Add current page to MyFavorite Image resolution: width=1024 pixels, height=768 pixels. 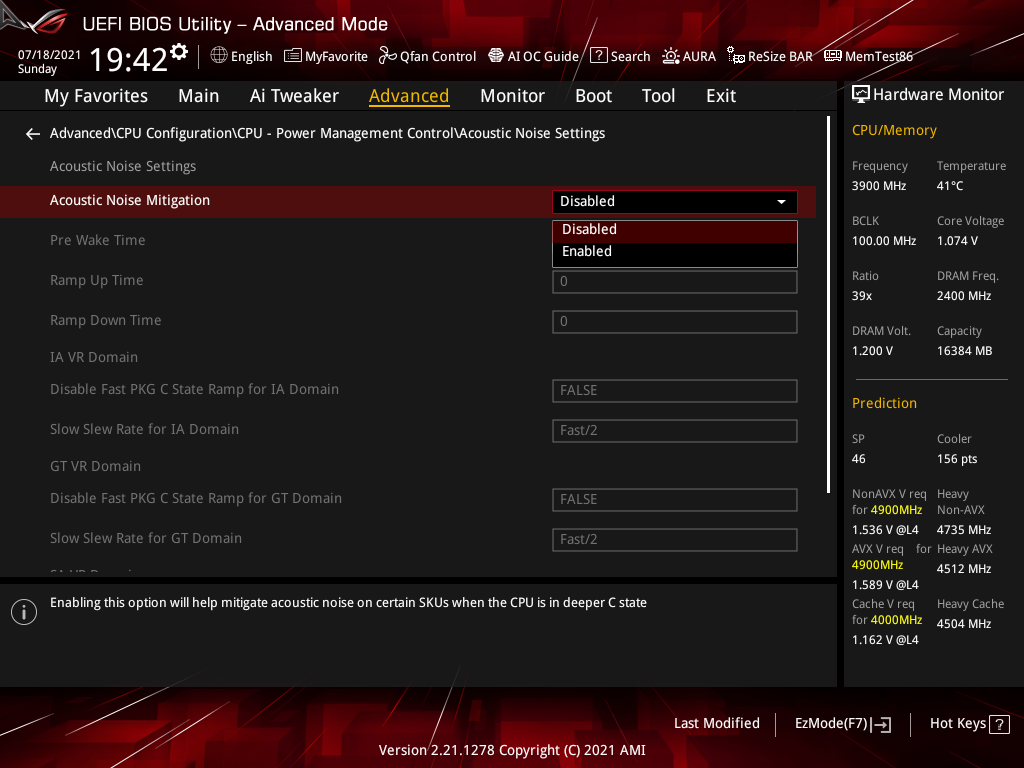pyautogui.click(x=325, y=56)
